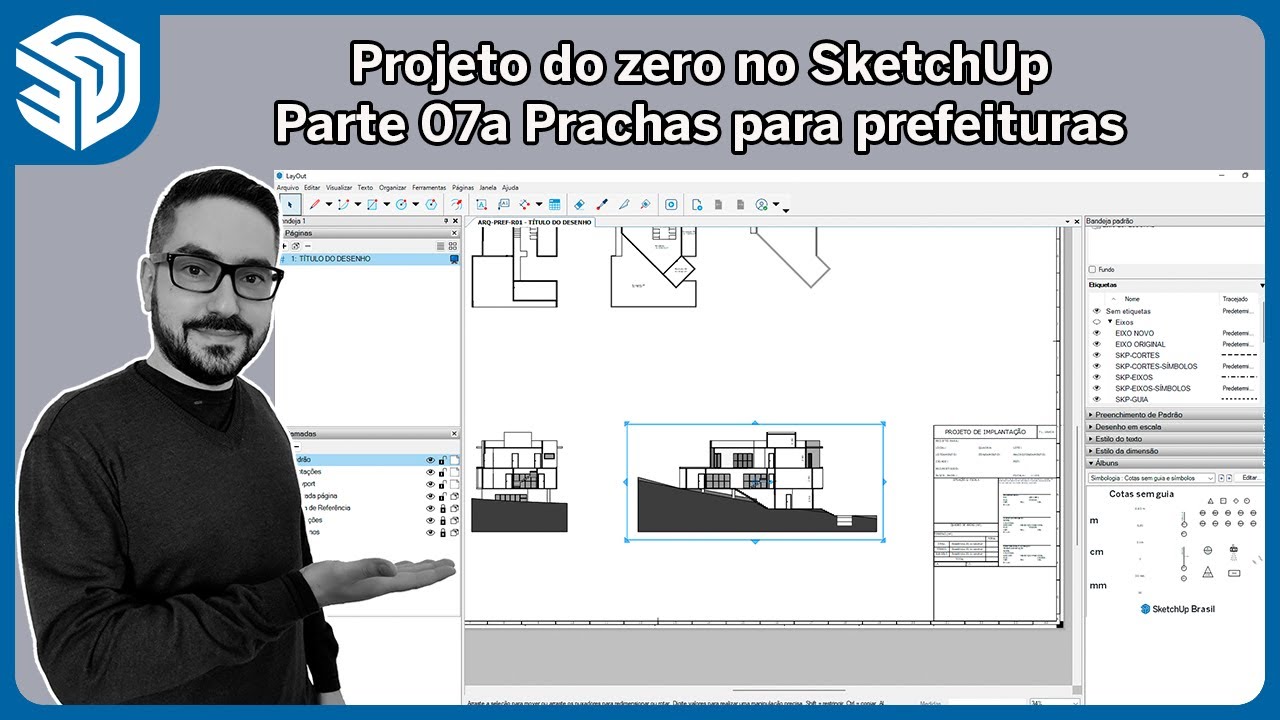Image resolution: width=1280 pixels, height=720 pixels.
Task: Select the arrow Select tool
Action: pos(290,204)
